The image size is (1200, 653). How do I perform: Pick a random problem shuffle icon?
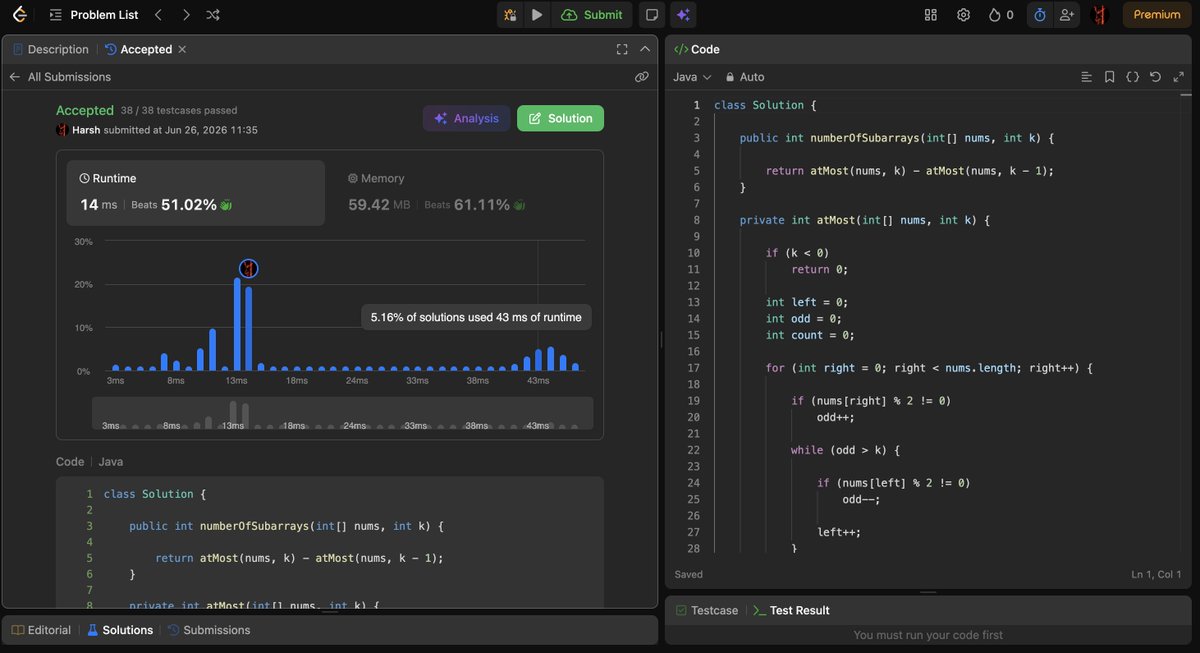(x=213, y=15)
